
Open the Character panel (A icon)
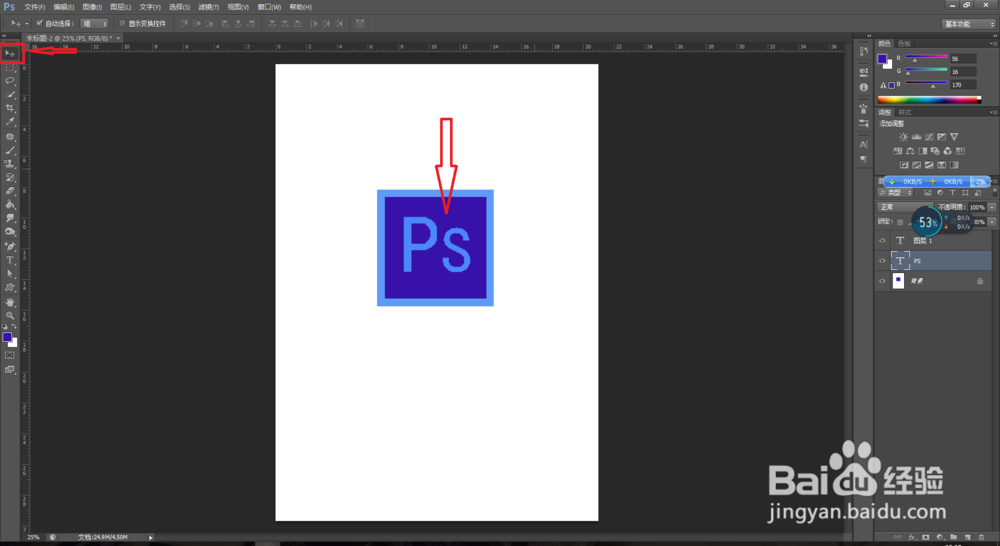[864, 144]
